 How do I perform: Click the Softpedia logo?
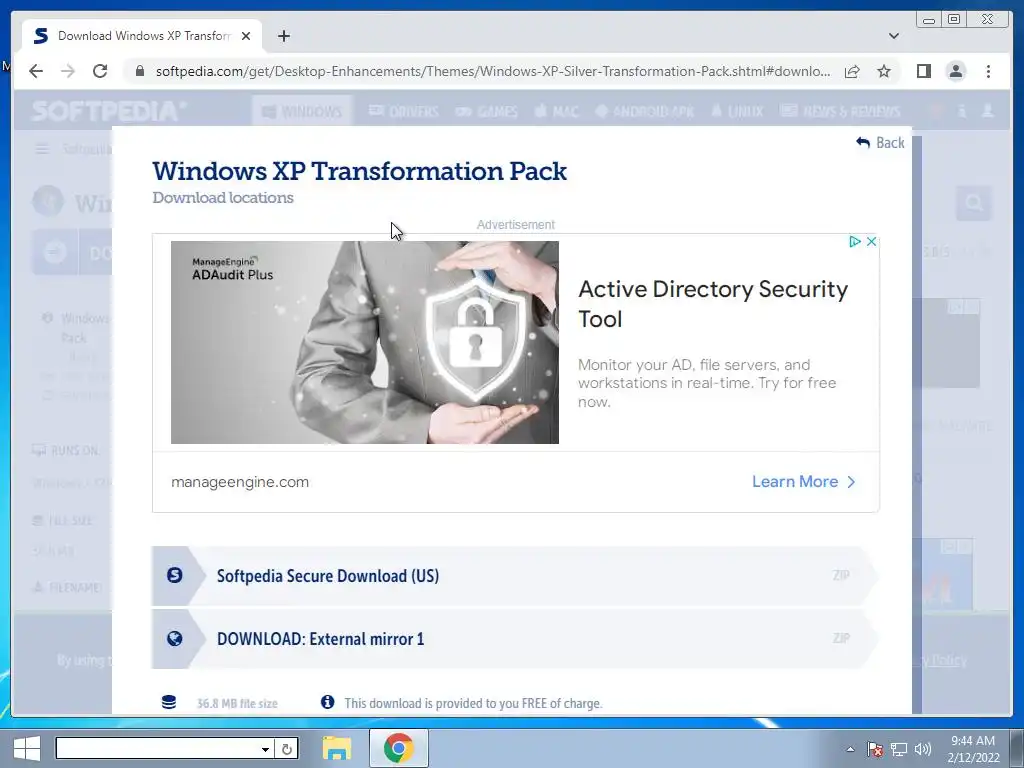click(108, 111)
